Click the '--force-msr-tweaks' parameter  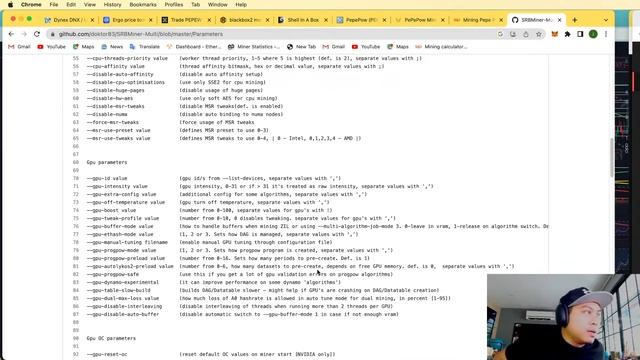pyautogui.click(x=113, y=122)
